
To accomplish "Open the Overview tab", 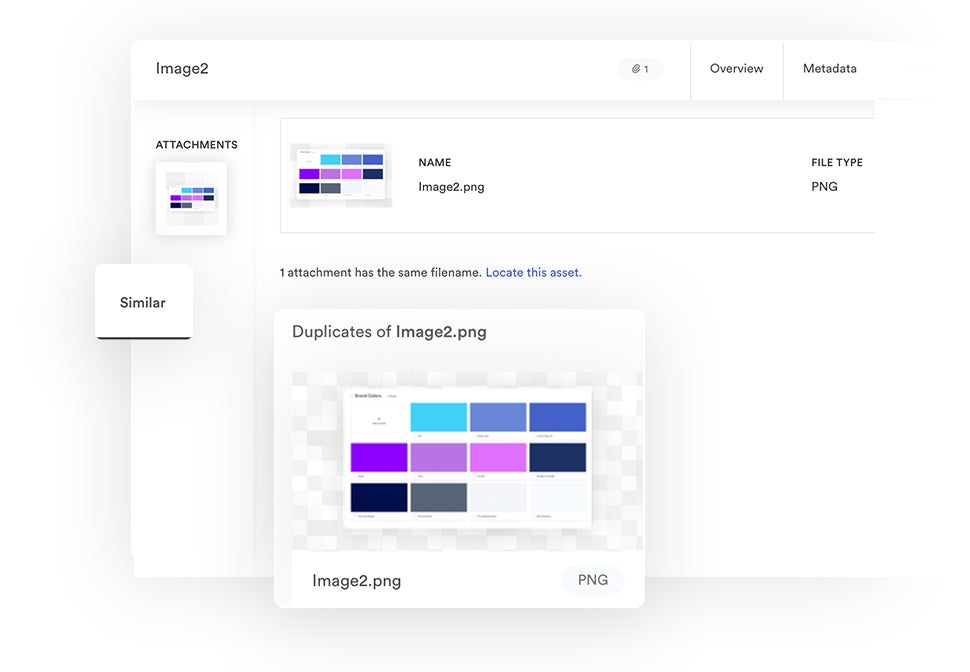I will pyautogui.click(x=736, y=69).
